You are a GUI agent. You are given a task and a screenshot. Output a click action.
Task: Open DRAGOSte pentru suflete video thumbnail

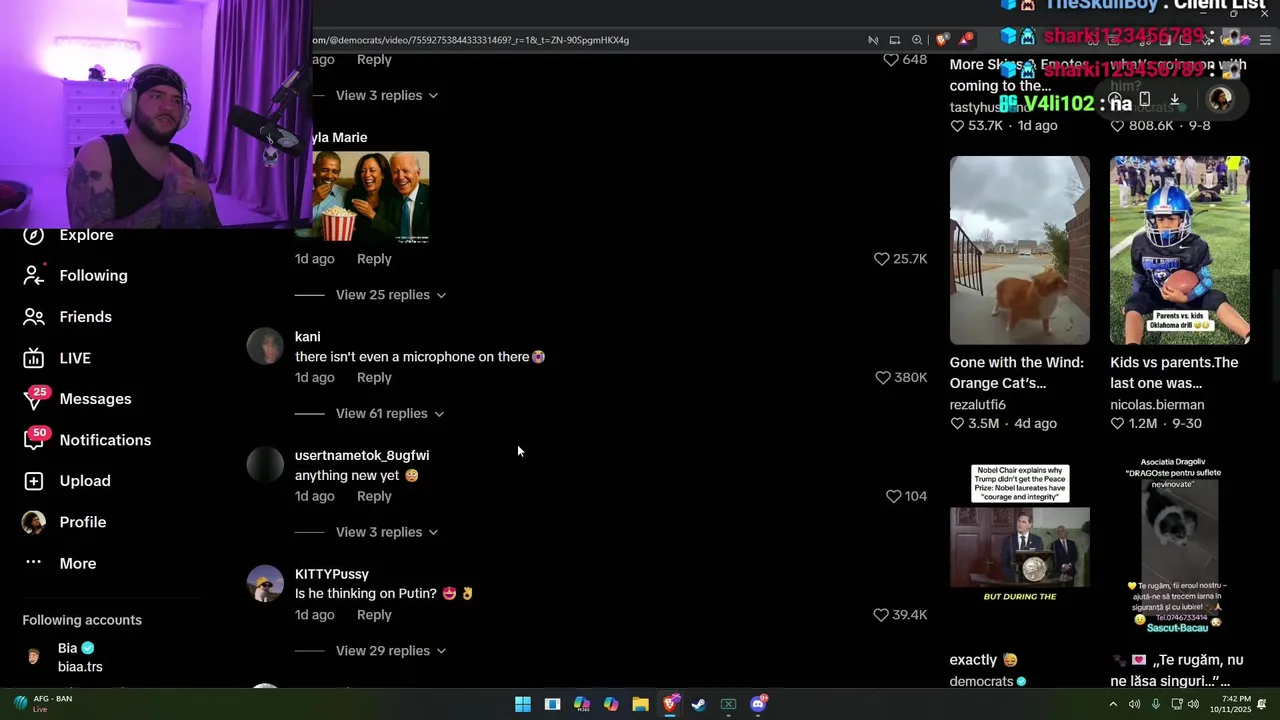1180,548
